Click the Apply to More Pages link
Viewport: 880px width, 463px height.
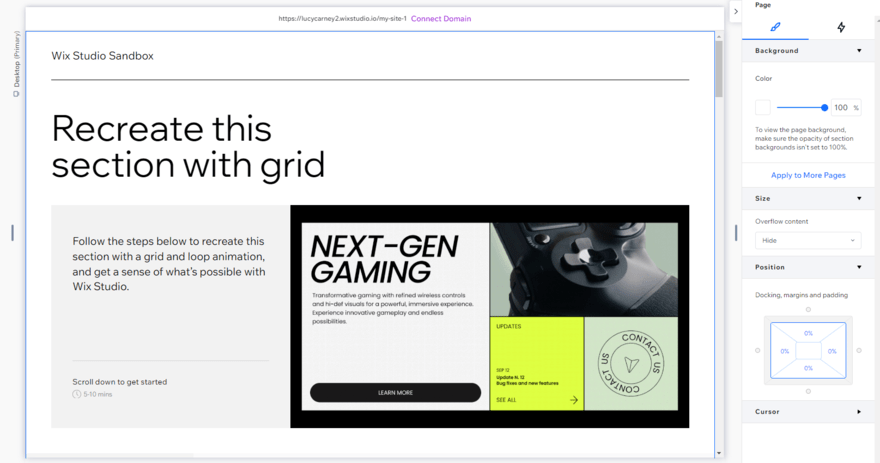click(x=808, y=175)
